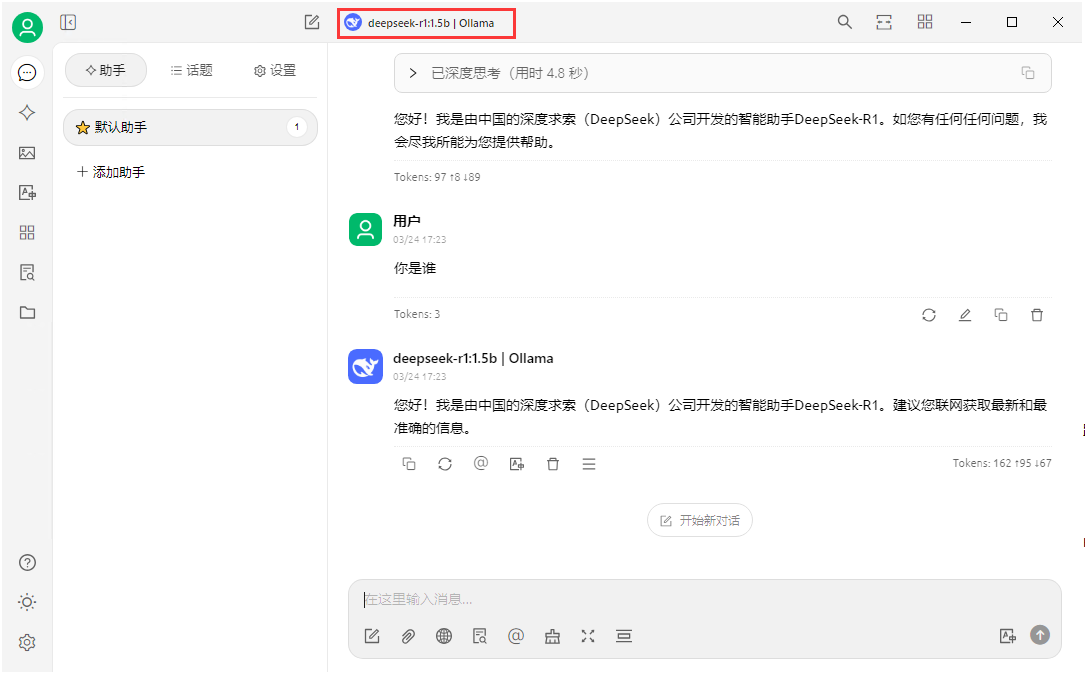Click new topic icon in input toolbar
This screenshot has width=1085, height=676.
point(372,636)
